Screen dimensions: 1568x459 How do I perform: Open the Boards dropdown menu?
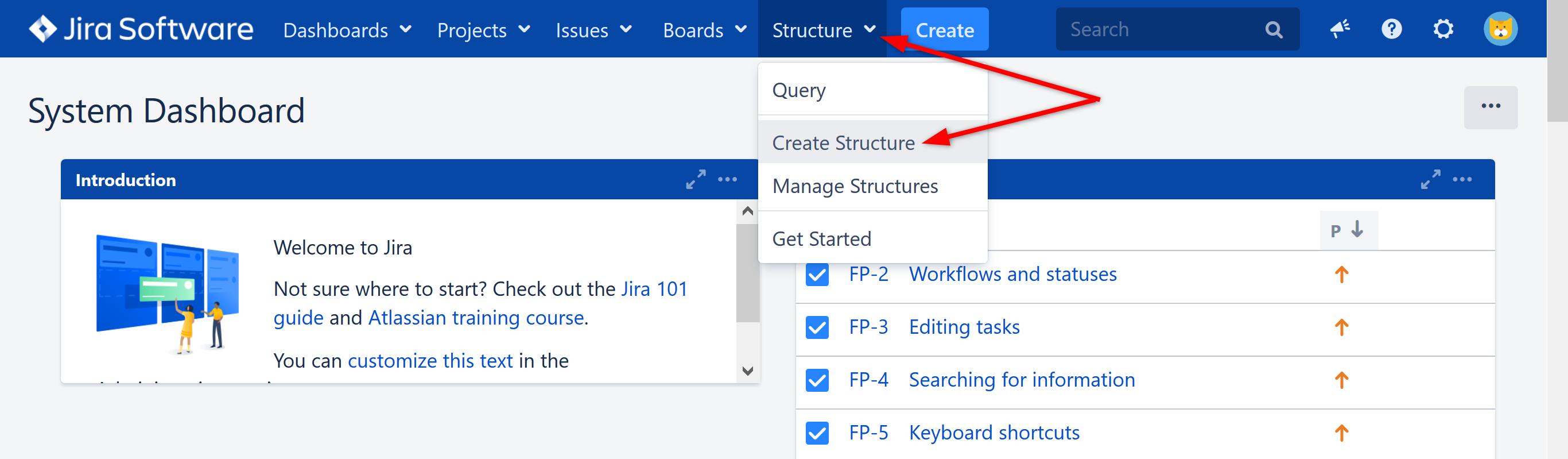click(x=705, y=30)
